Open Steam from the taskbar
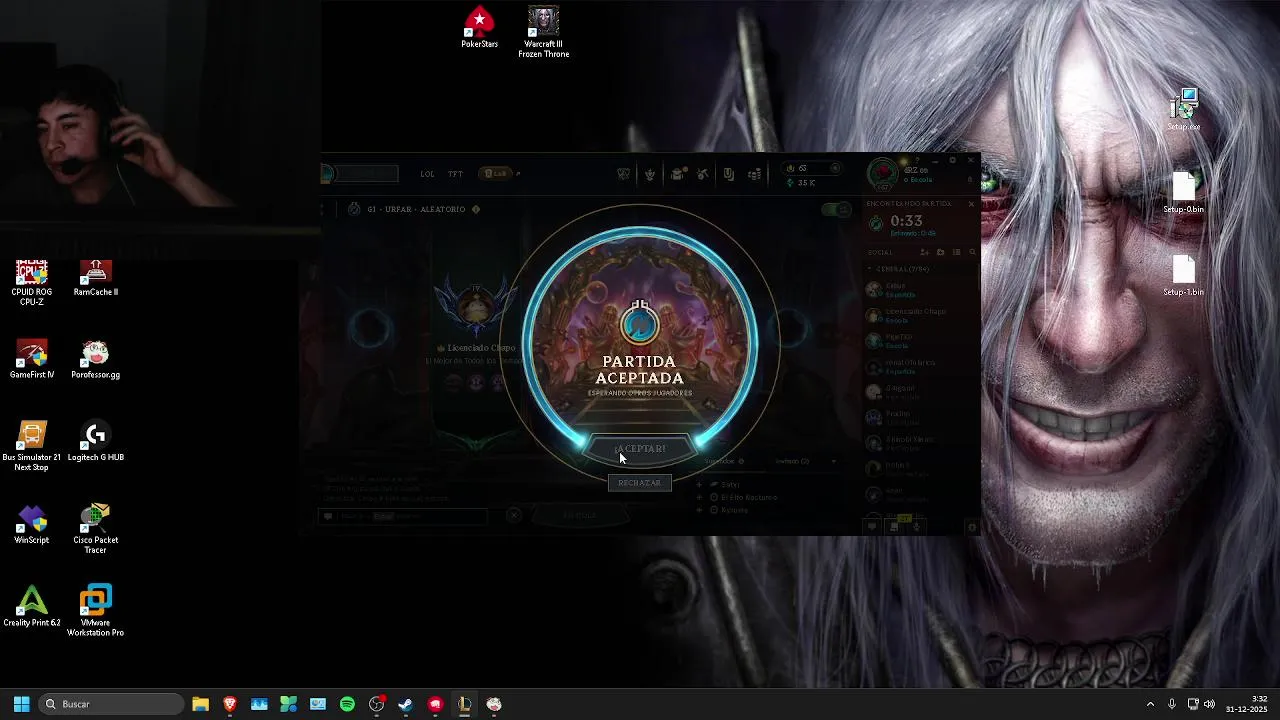The width and height of the screenshot is (1280, 720). coord(405,704)
